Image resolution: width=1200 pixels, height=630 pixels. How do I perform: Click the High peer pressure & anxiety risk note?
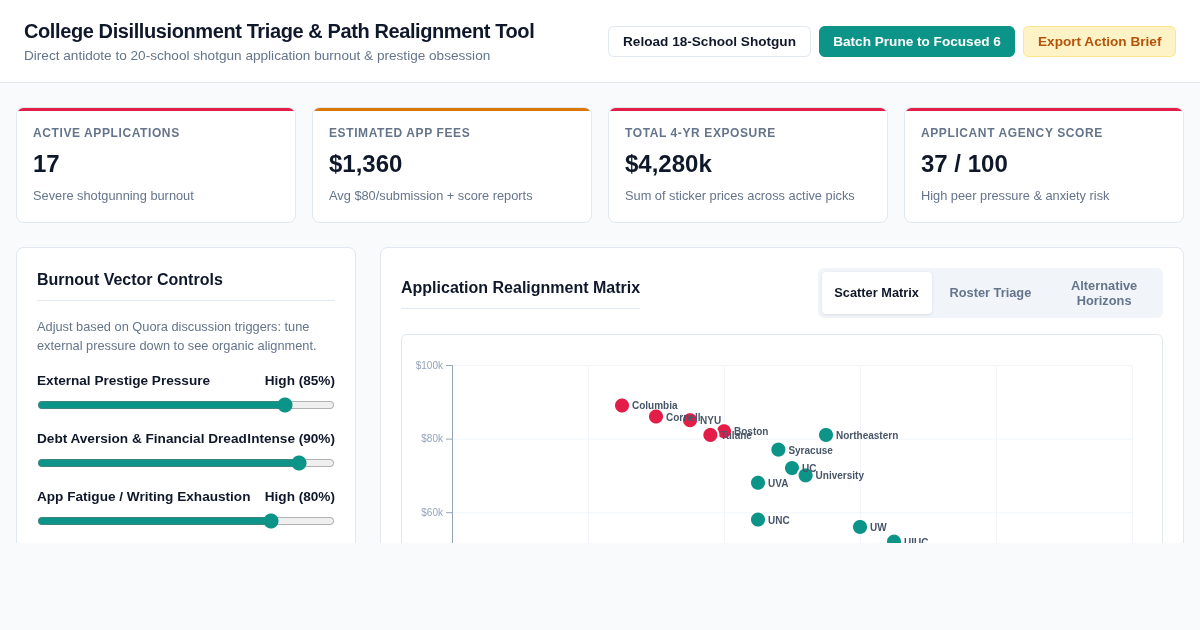[x=1015, y=196]
